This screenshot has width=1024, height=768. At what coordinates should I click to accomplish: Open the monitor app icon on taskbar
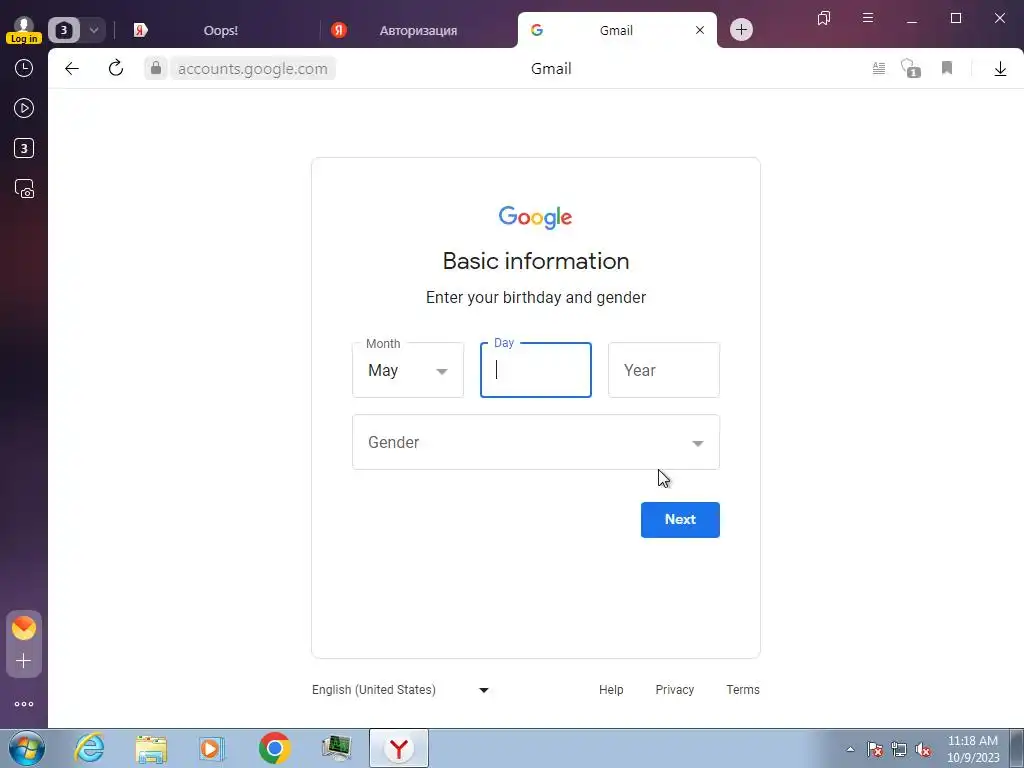click(x=336, y=748)
